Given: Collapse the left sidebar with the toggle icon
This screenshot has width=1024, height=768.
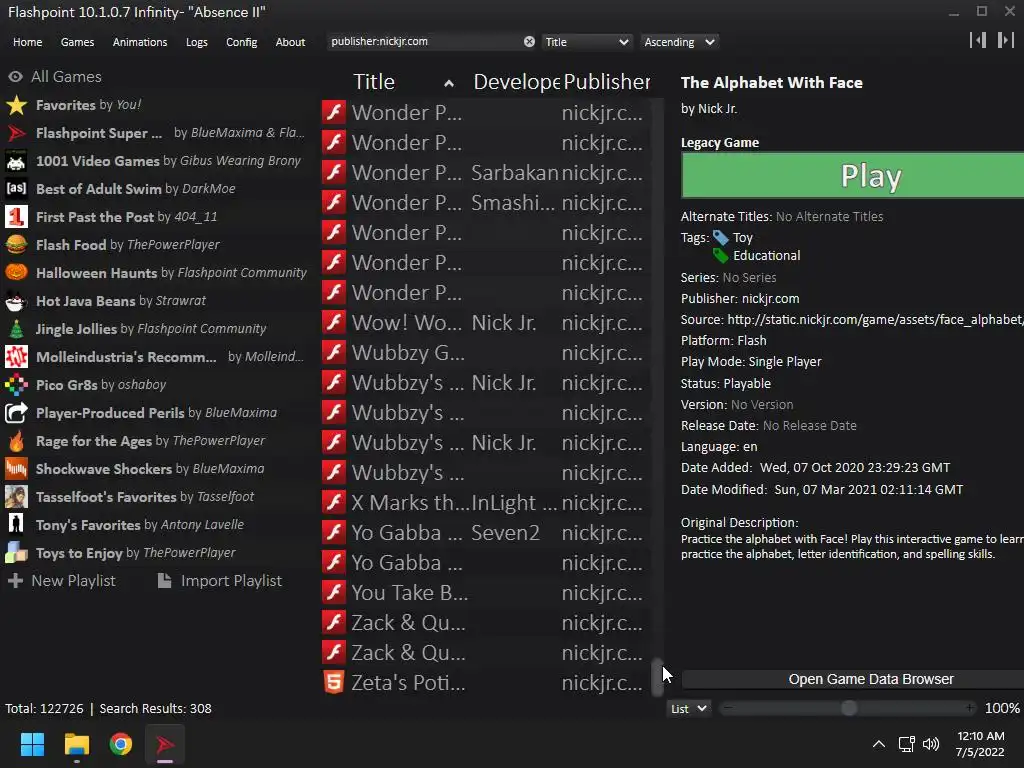Looking at the screenshot, I should [x=978, y=40].
